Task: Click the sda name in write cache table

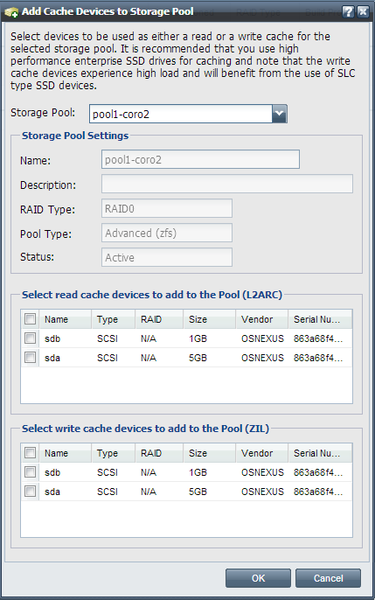Action: (x=52, y=492)
